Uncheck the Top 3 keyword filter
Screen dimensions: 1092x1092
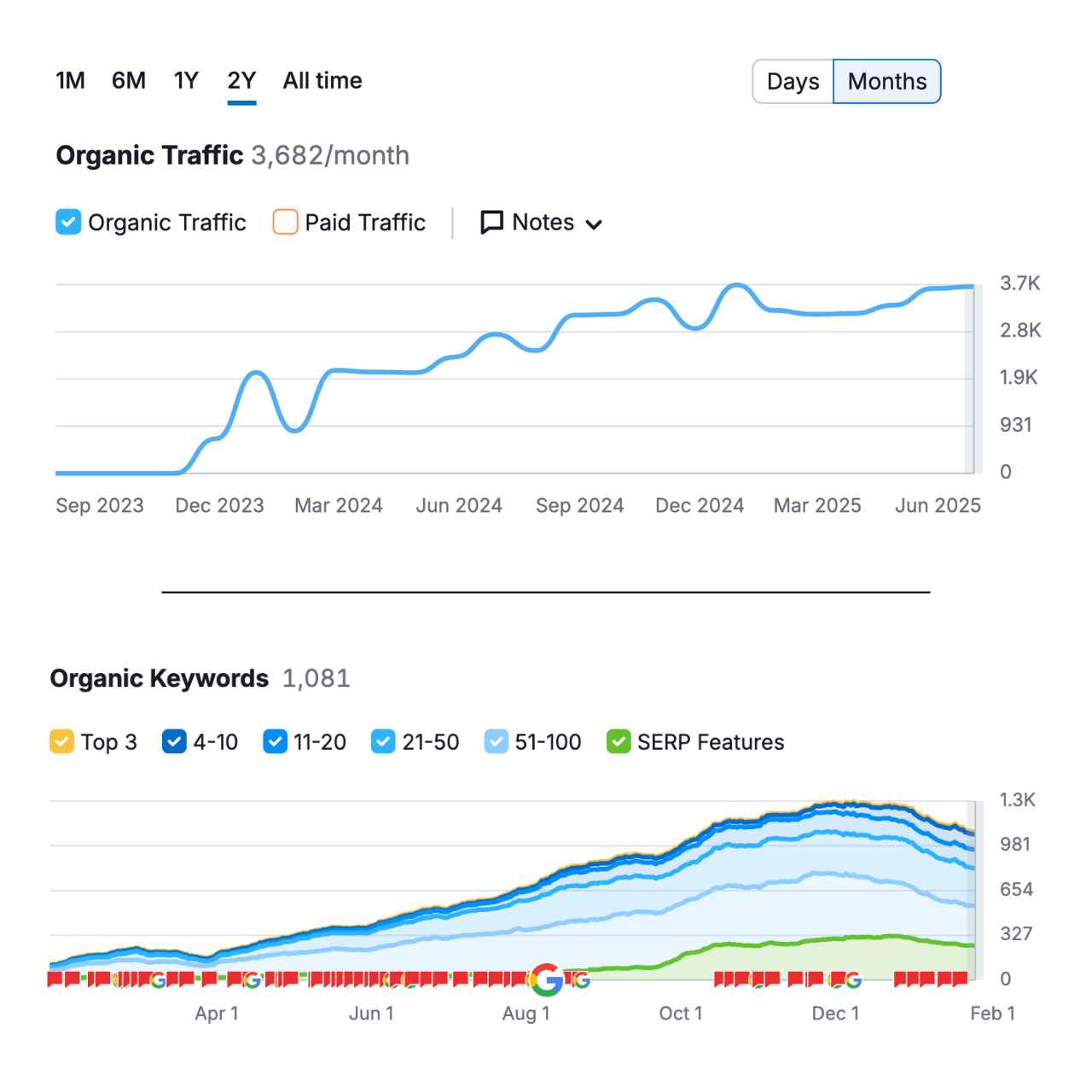[61, 741]
